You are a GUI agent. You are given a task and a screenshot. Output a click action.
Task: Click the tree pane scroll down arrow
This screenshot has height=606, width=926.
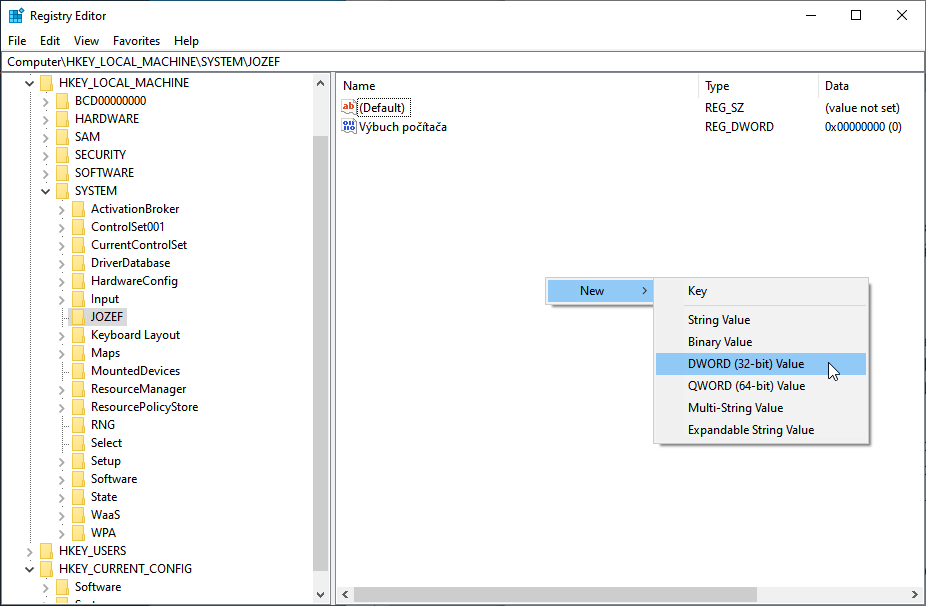[321, 594]
